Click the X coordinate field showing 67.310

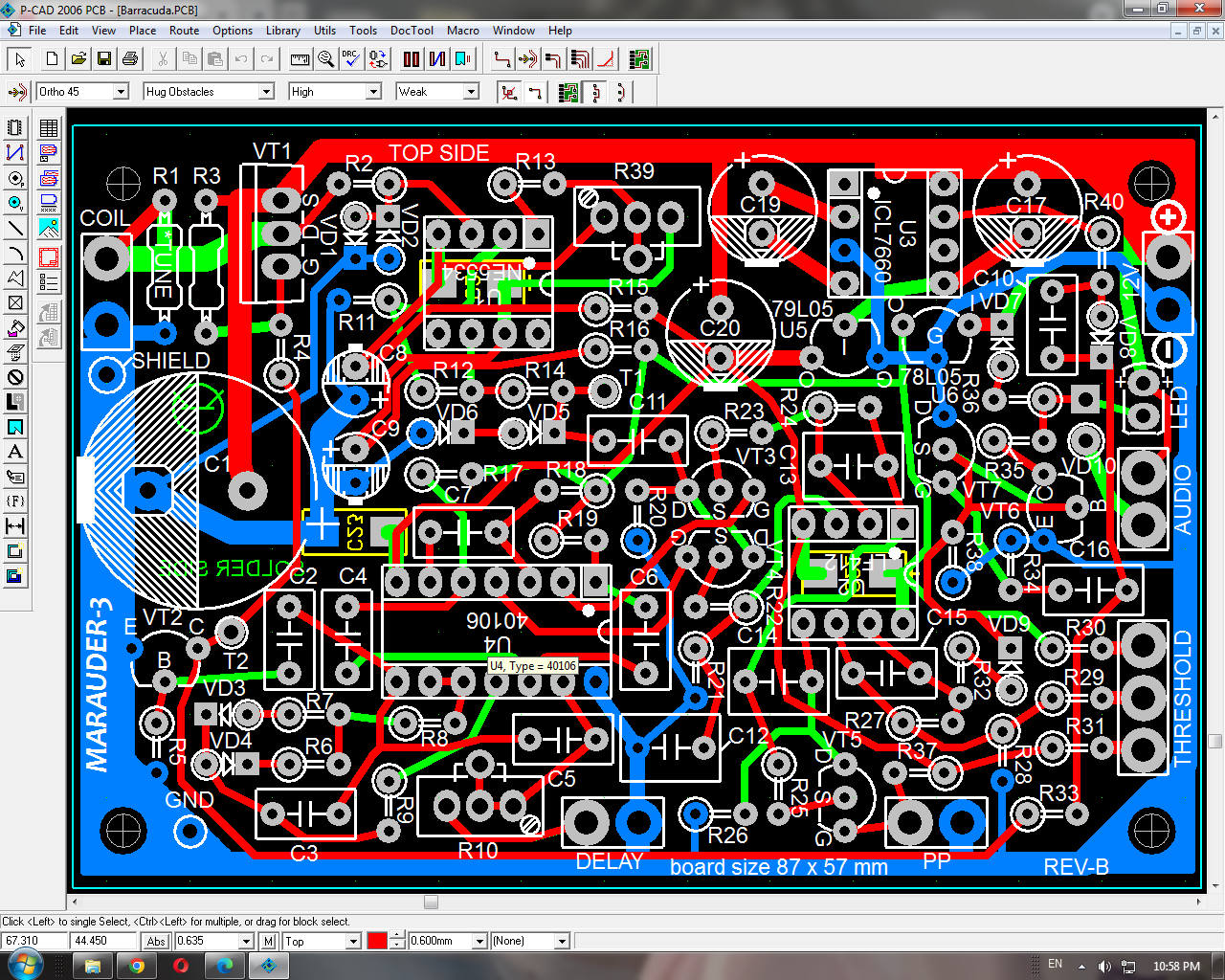tap(33, 941)
